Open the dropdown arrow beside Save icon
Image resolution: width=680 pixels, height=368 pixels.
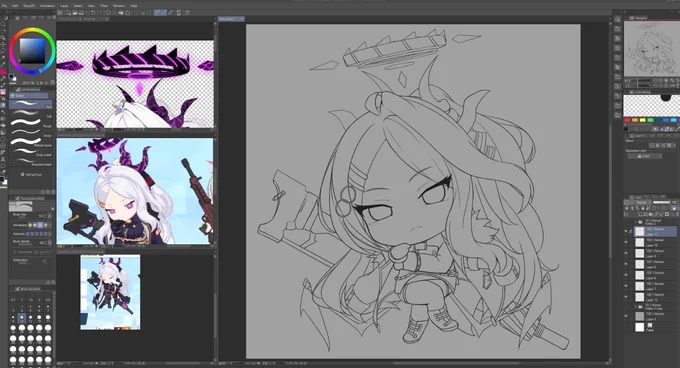pyautogui.click(x=86, y=13)
